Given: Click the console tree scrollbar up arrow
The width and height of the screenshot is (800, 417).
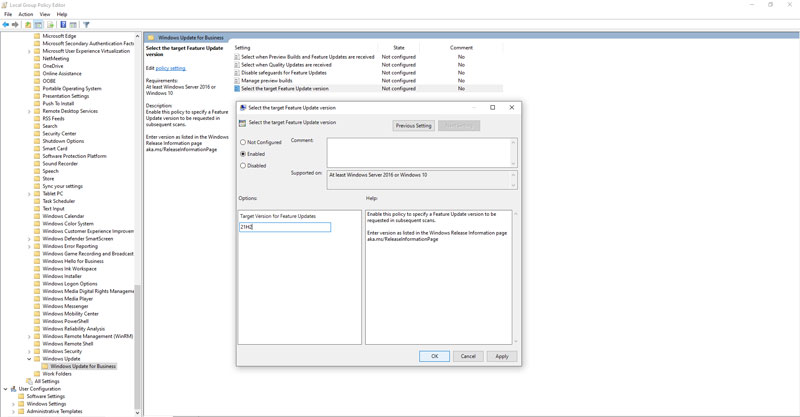Looking at the screenshot, I should click(137, 36).
